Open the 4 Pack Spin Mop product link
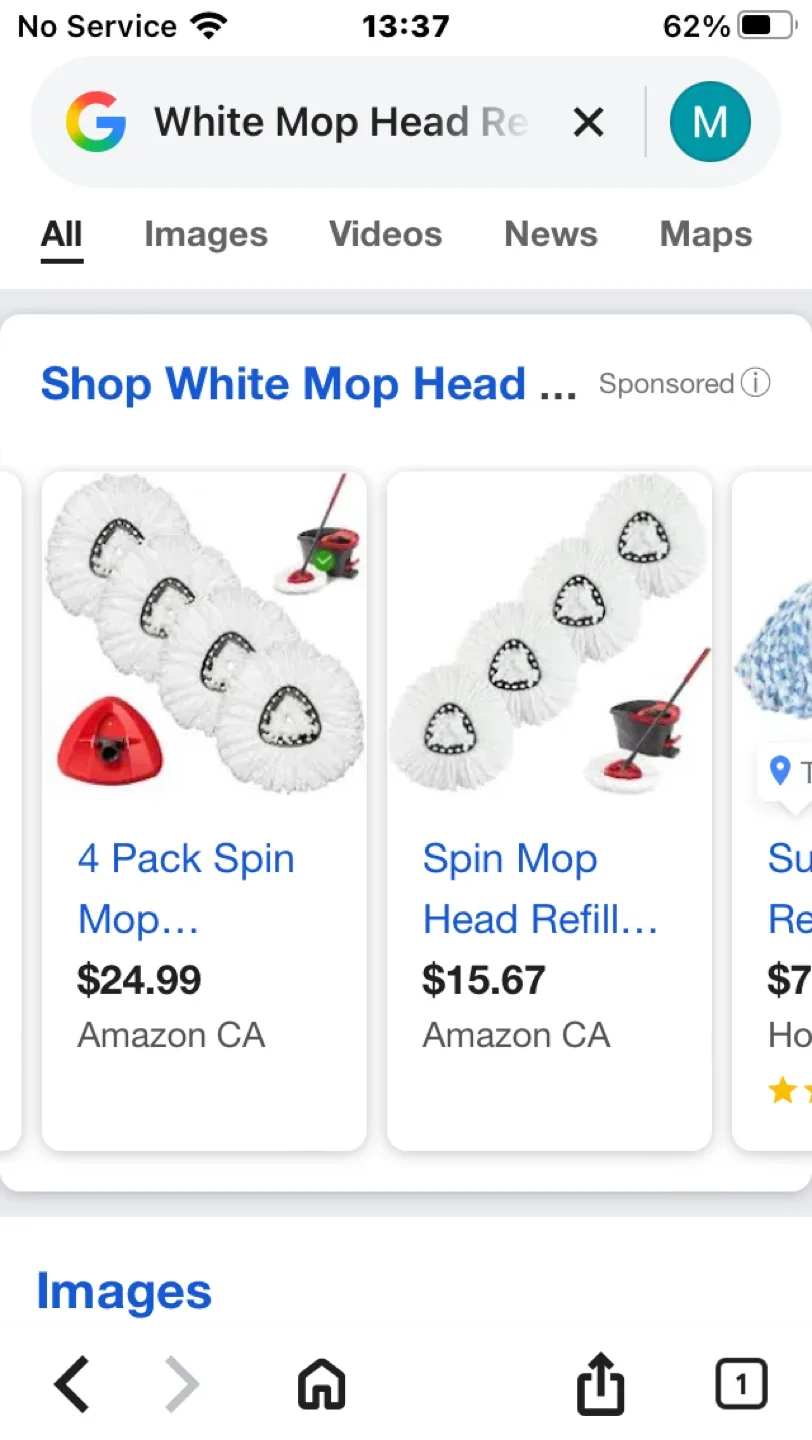The image size is (812, 1440). click(x=186, y=888)
